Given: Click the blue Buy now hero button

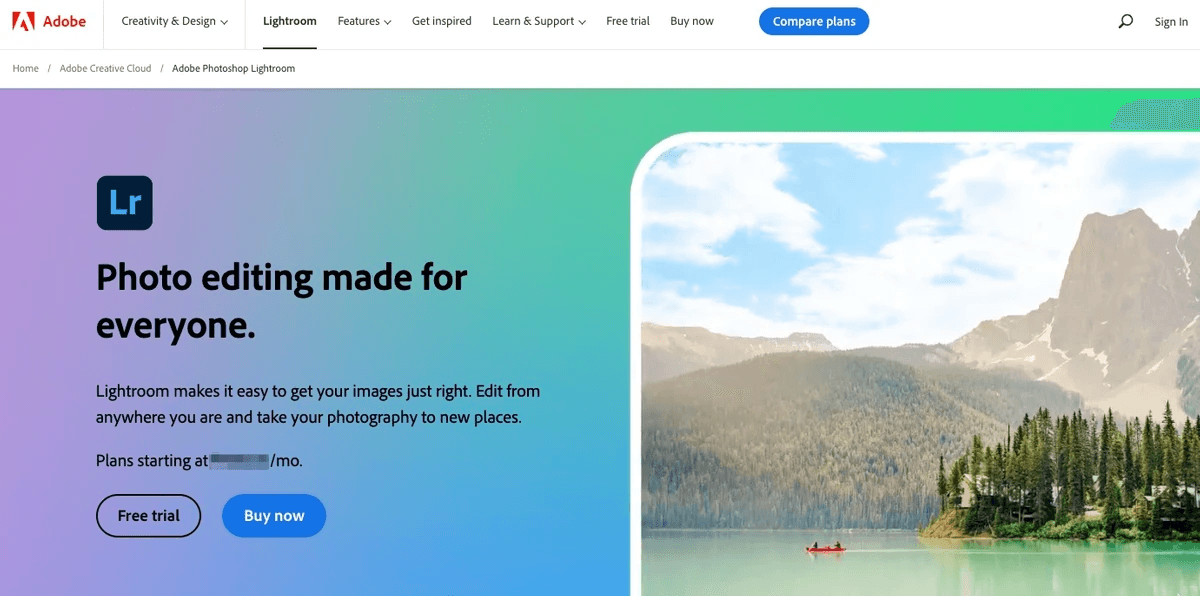Looking at the screenshot, I should (x=274, y=516).
